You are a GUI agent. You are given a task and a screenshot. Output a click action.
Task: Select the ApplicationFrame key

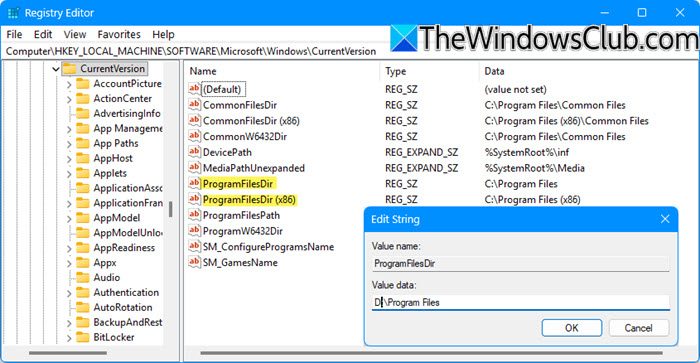tap(128, 203)
